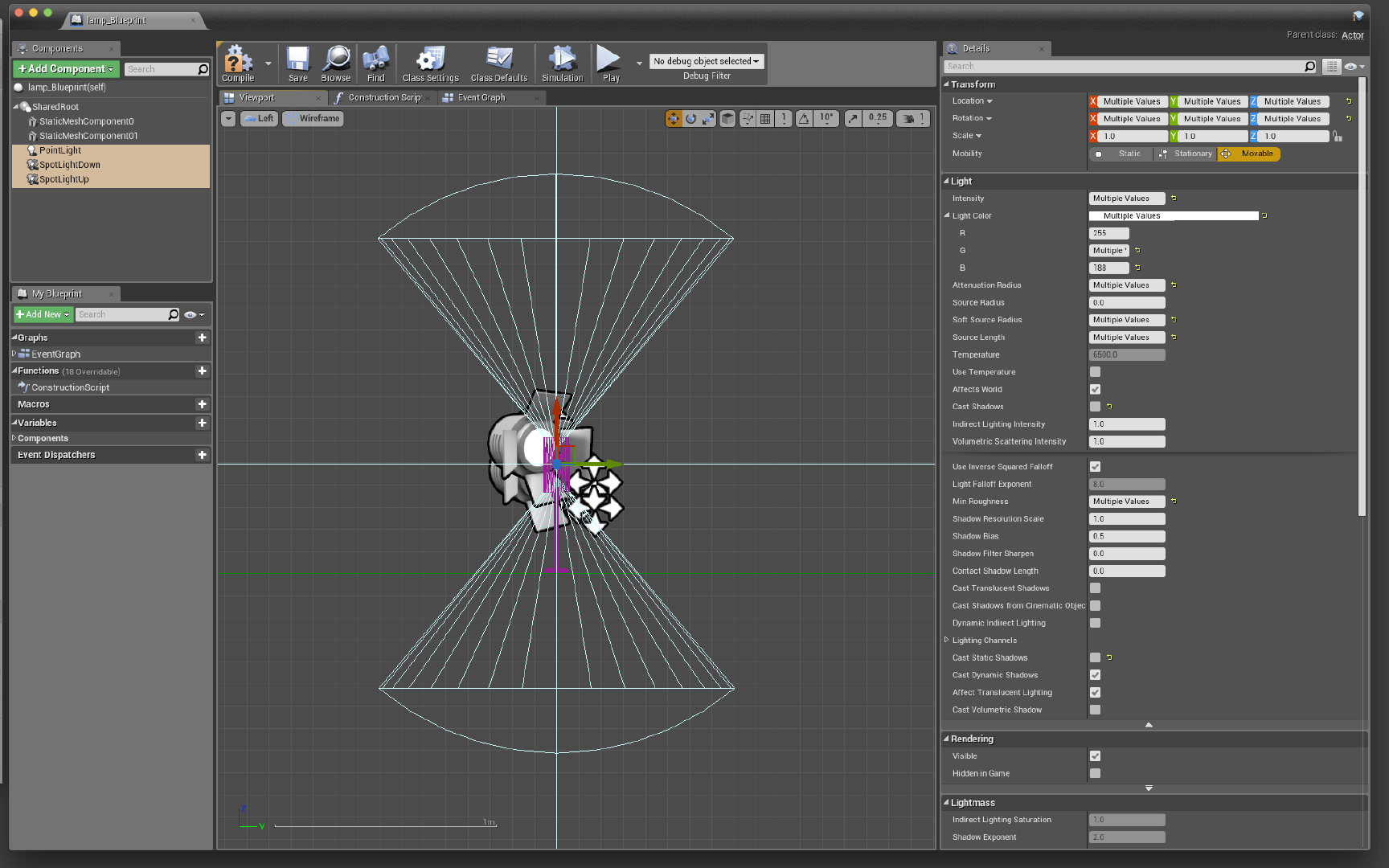Select SpotLightDown in the components tree
This screenshot has height=868, width=1389.
click(x=70, y=165)
